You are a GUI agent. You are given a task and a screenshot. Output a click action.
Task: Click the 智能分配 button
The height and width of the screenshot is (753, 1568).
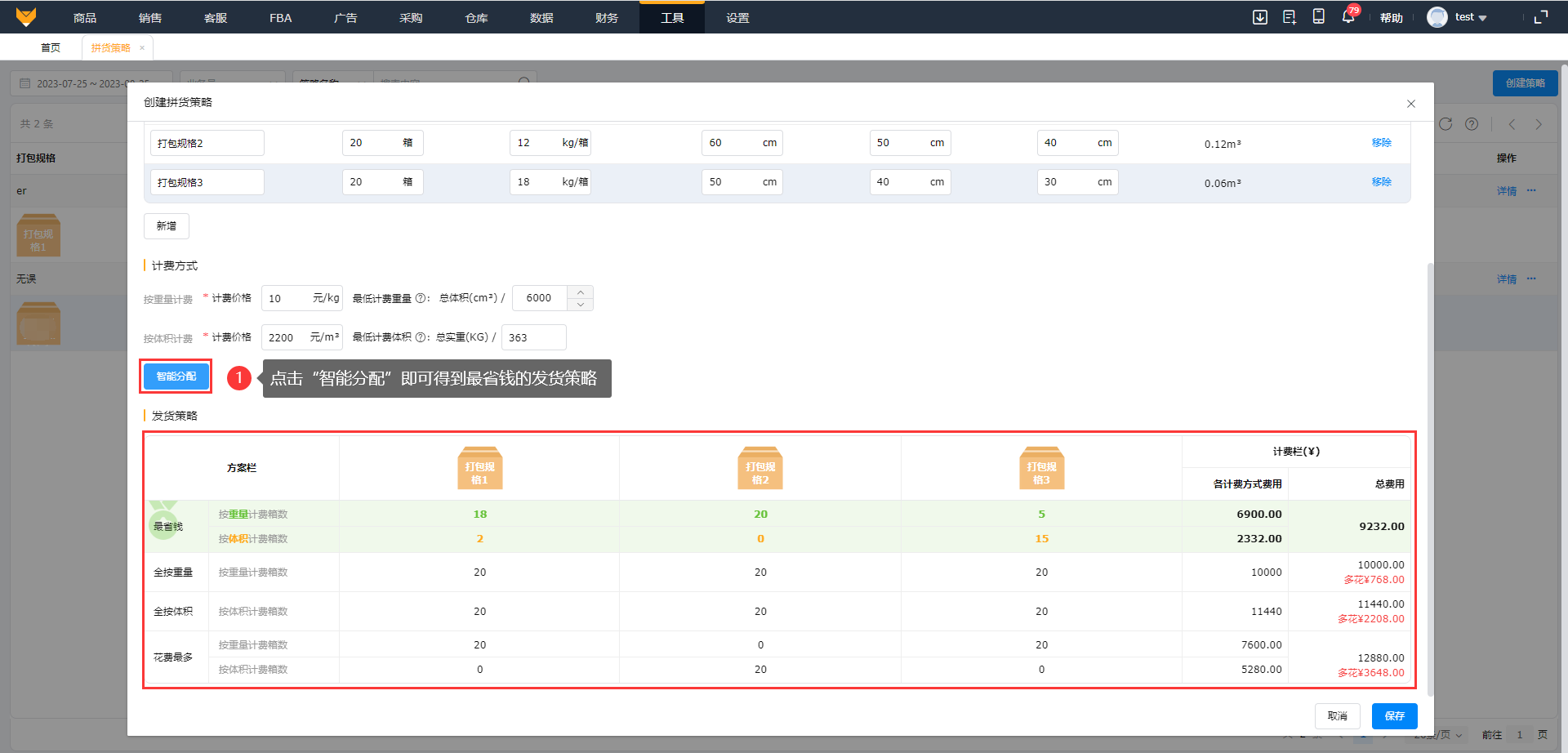176,376
